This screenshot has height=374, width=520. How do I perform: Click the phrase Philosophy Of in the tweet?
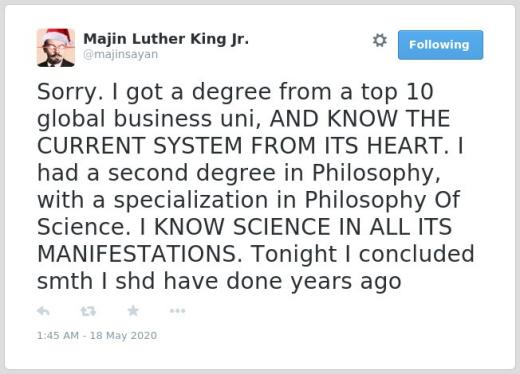pyautogui.click(x=382, y=201)
